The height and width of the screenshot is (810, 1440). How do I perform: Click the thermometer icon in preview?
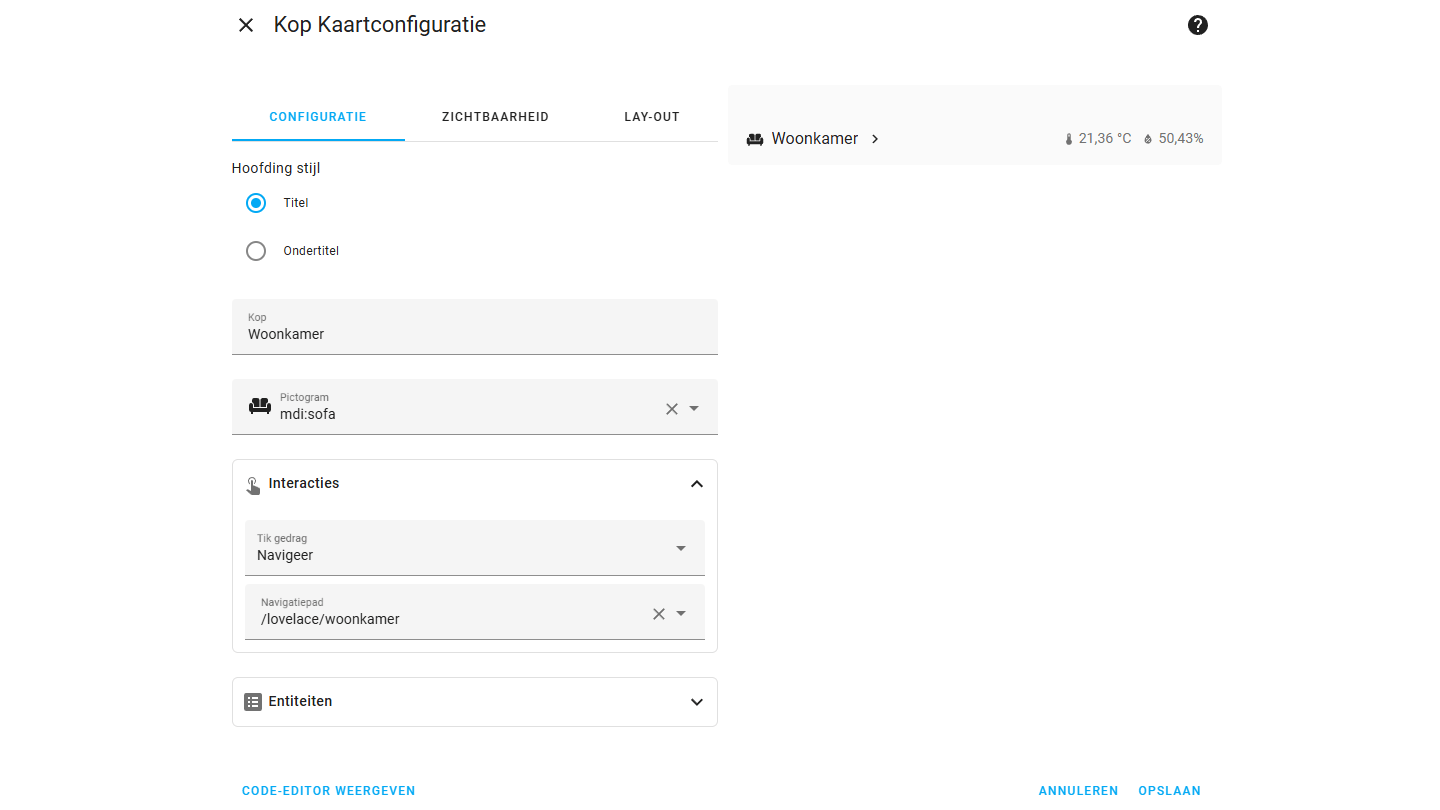(1068, 140)
